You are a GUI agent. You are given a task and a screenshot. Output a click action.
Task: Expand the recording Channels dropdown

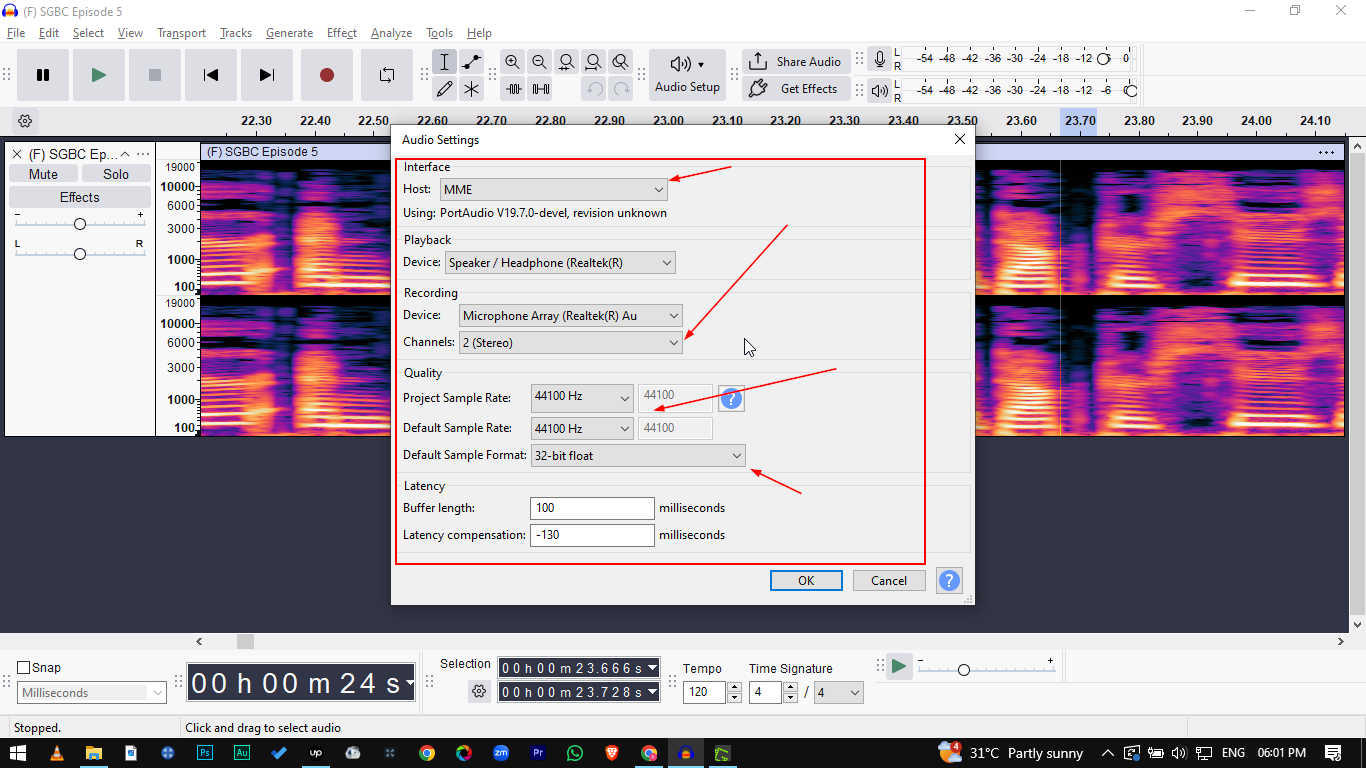[x=570, y=343]
